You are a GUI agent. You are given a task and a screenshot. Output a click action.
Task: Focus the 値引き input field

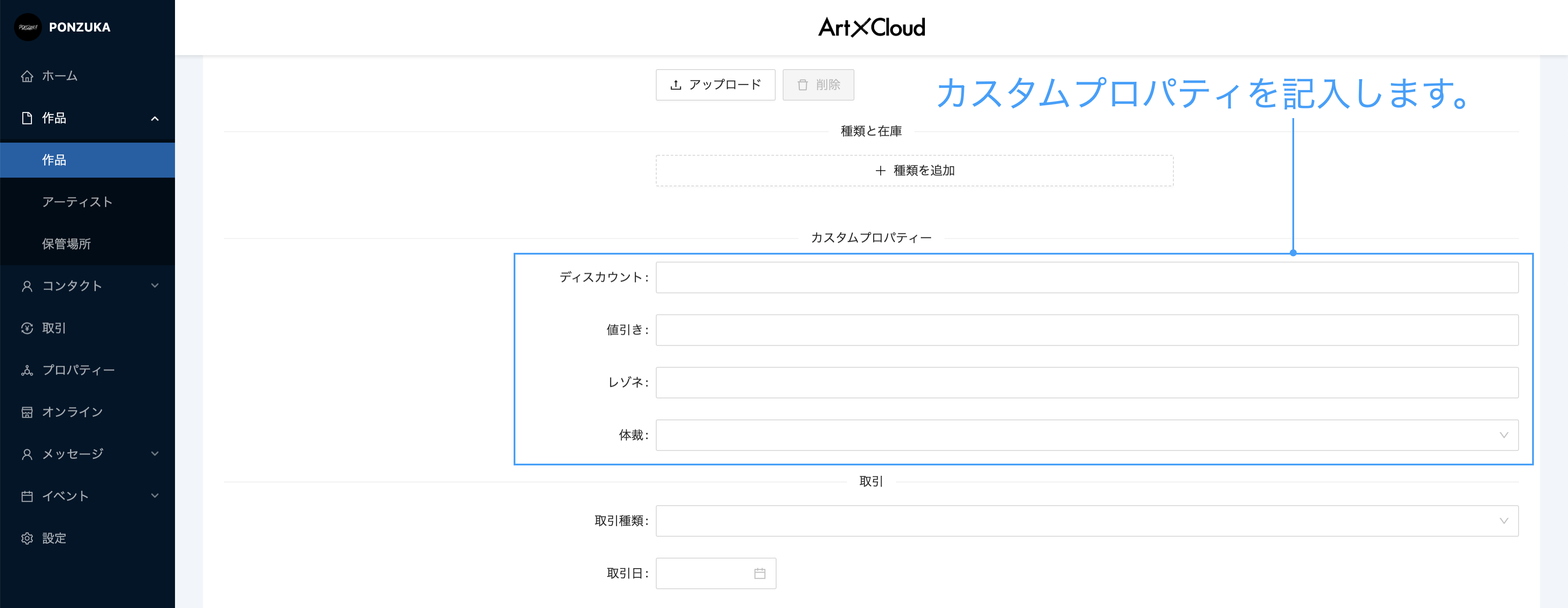1087,330
